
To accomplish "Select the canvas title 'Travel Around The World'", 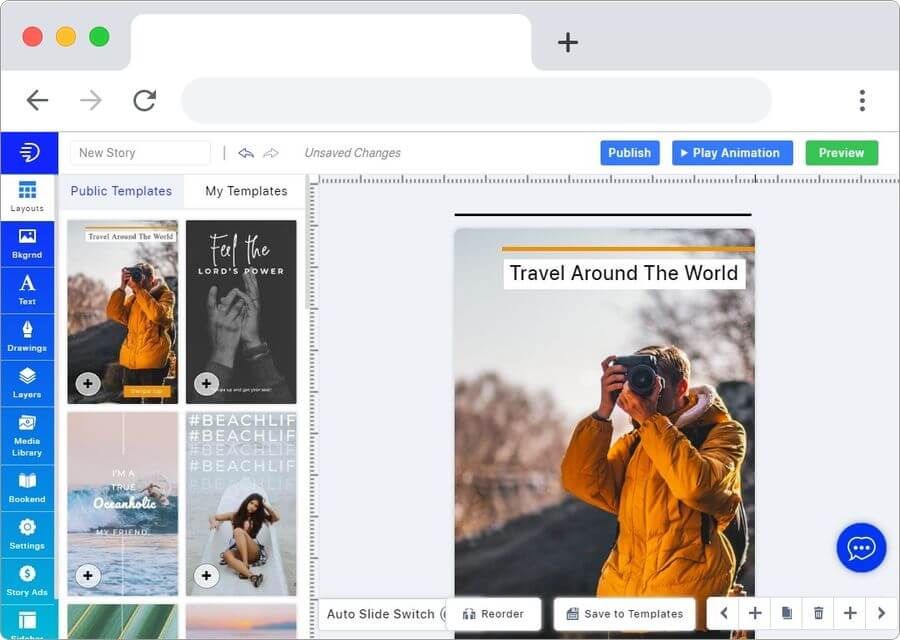I will click(624, 273).
